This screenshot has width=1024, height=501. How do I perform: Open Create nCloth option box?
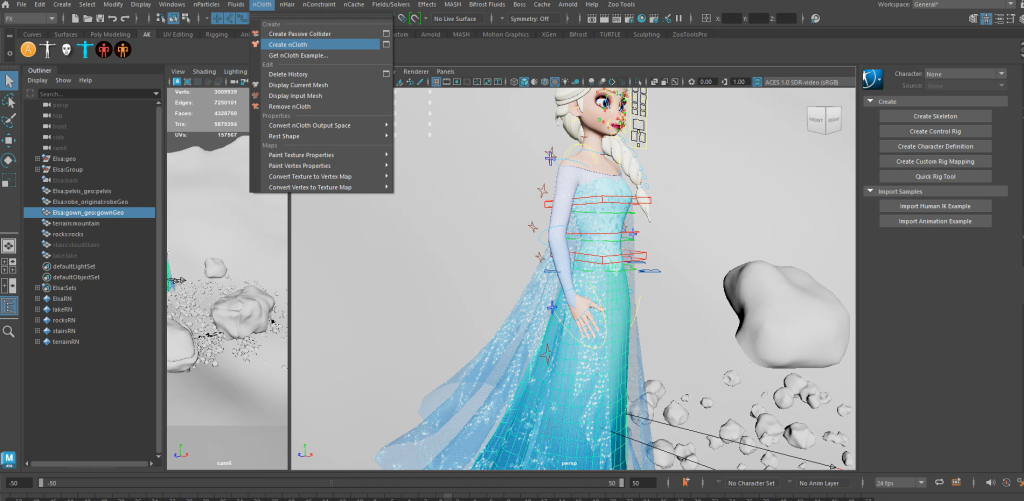click(386, 44)
